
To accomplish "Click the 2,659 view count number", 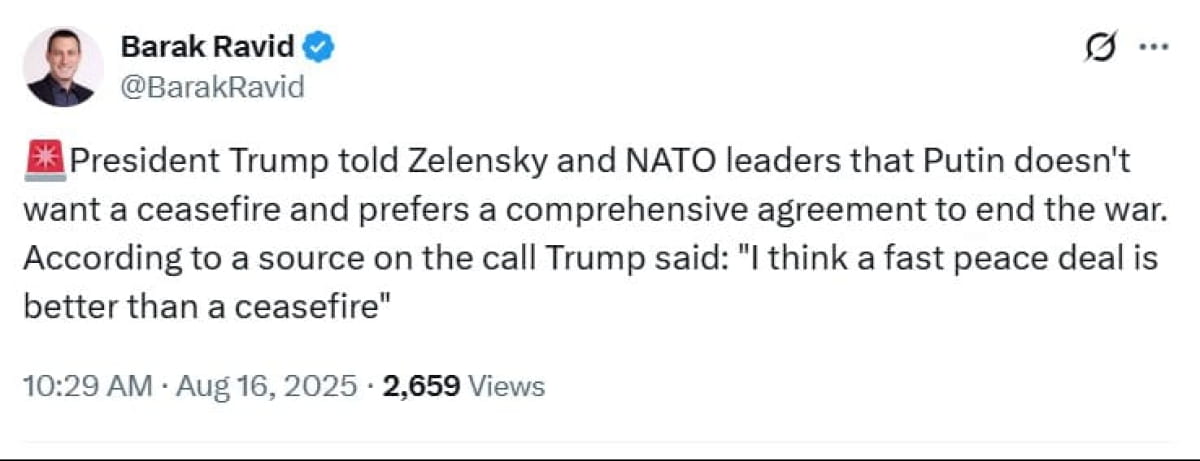I will pos(421,386).
